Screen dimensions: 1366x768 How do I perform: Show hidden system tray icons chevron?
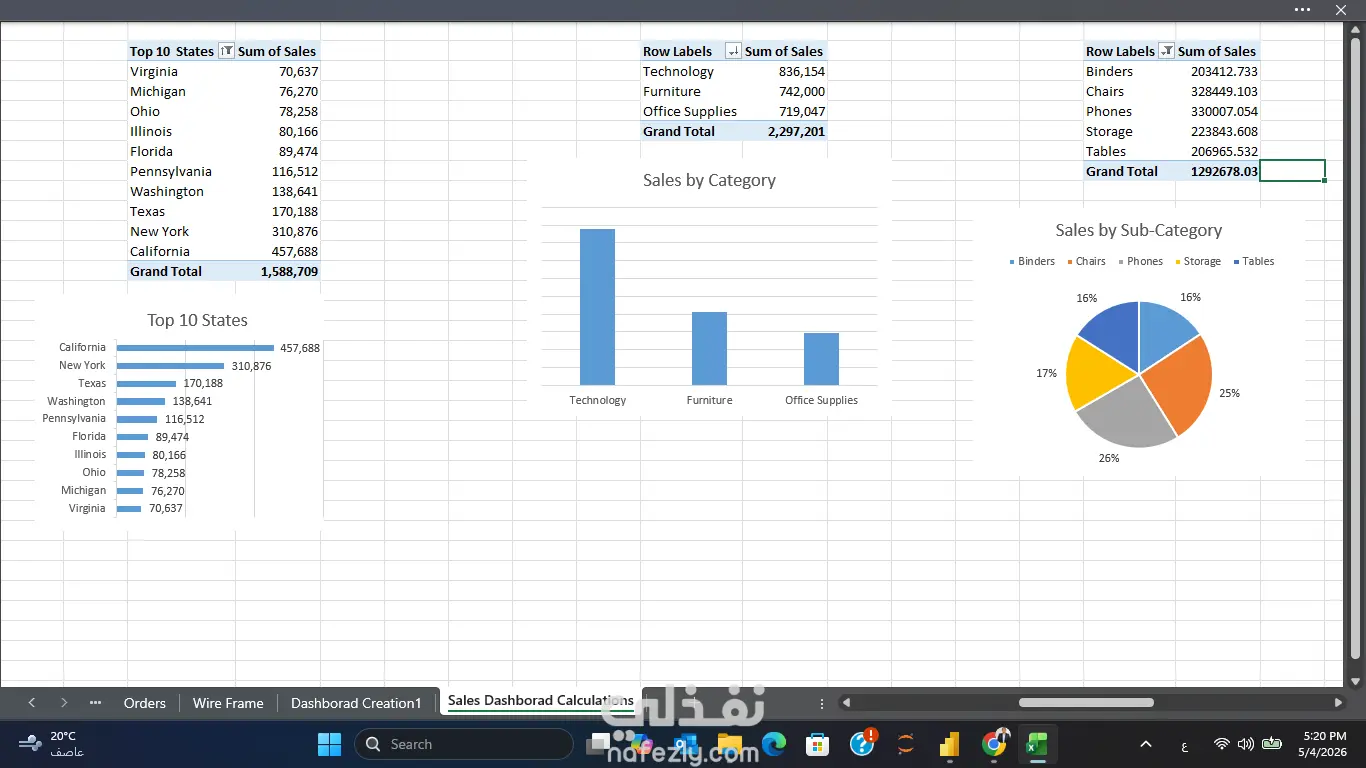[x=1146, y=744]
